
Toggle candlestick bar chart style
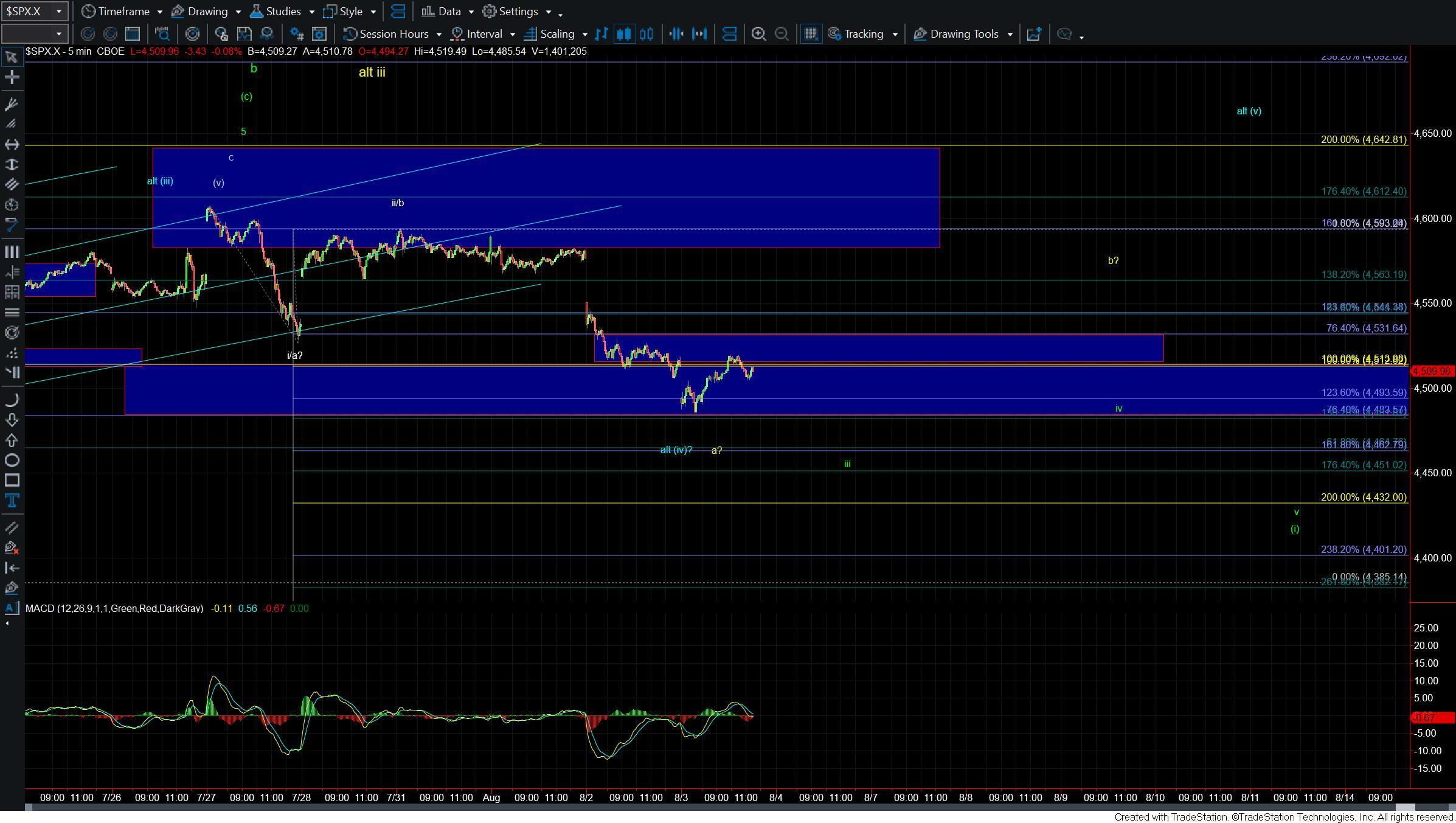pos(623,34)
